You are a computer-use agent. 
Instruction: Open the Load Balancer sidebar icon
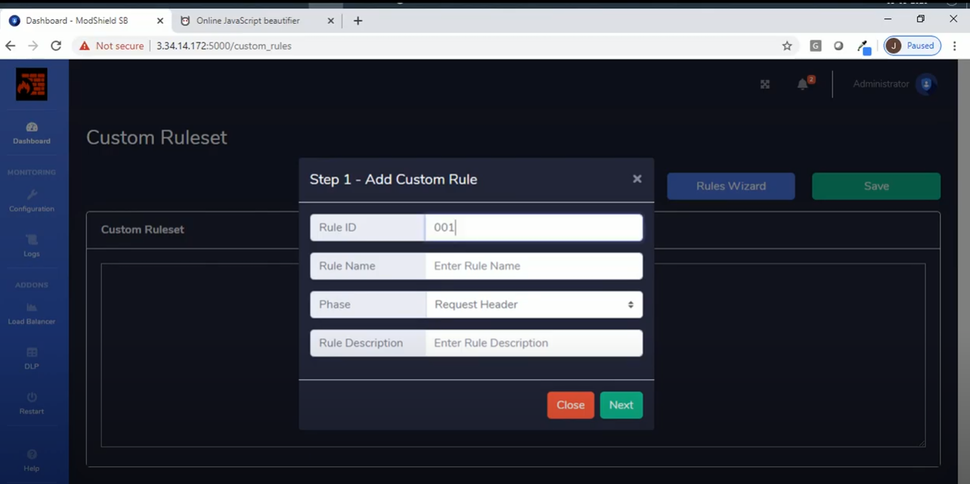point(32,308)
